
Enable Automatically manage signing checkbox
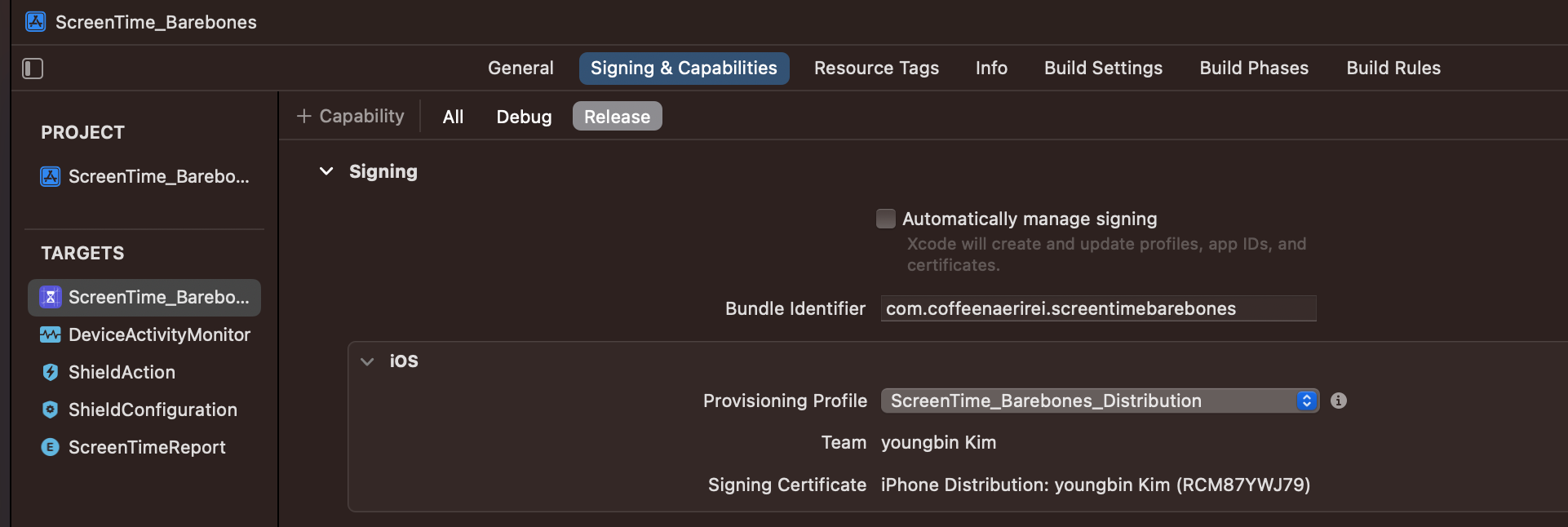885,219
